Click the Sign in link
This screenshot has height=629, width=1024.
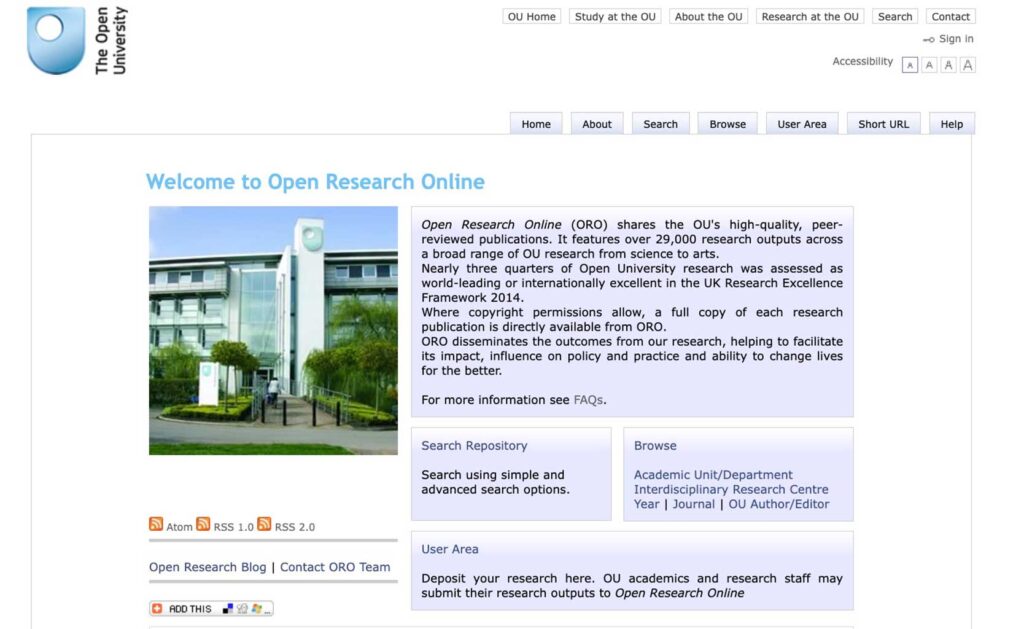pos(955,39)
